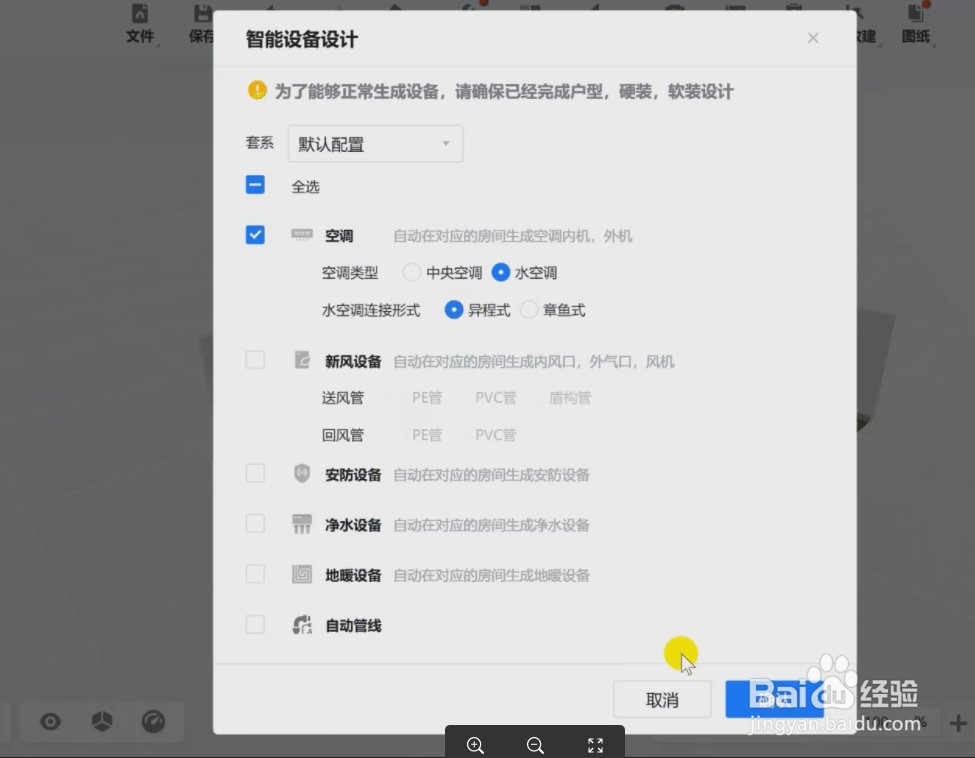Select the 水空调 radio option

click(x=501, y=272)
